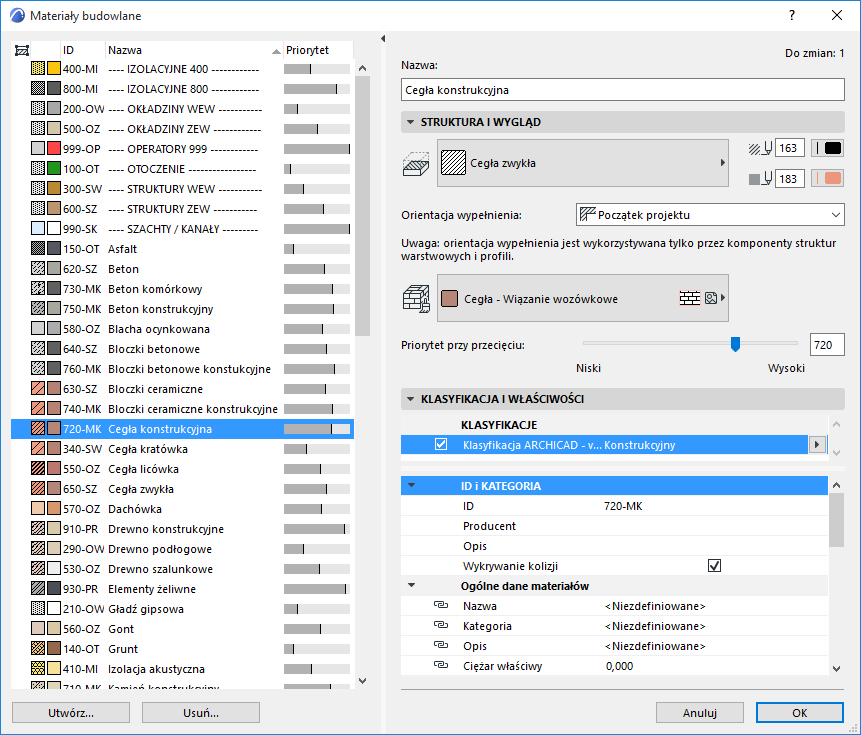Toggle the Klasyfikacja ARCHICAD checkbox
This screenshot has width=861, height=735.
tap(441, 444)
